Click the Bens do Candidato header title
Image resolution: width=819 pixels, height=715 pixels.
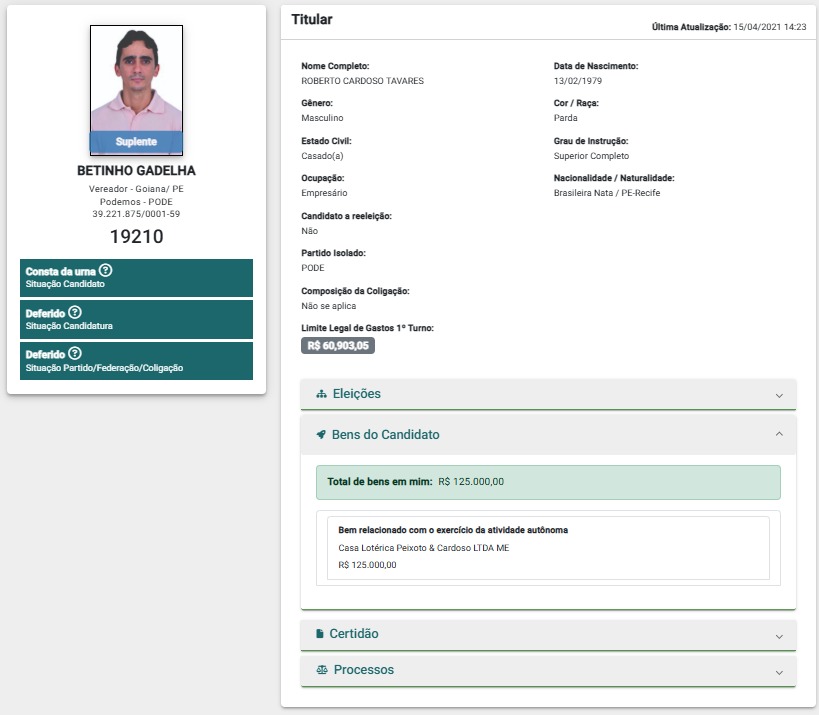(x=385, y=435)
